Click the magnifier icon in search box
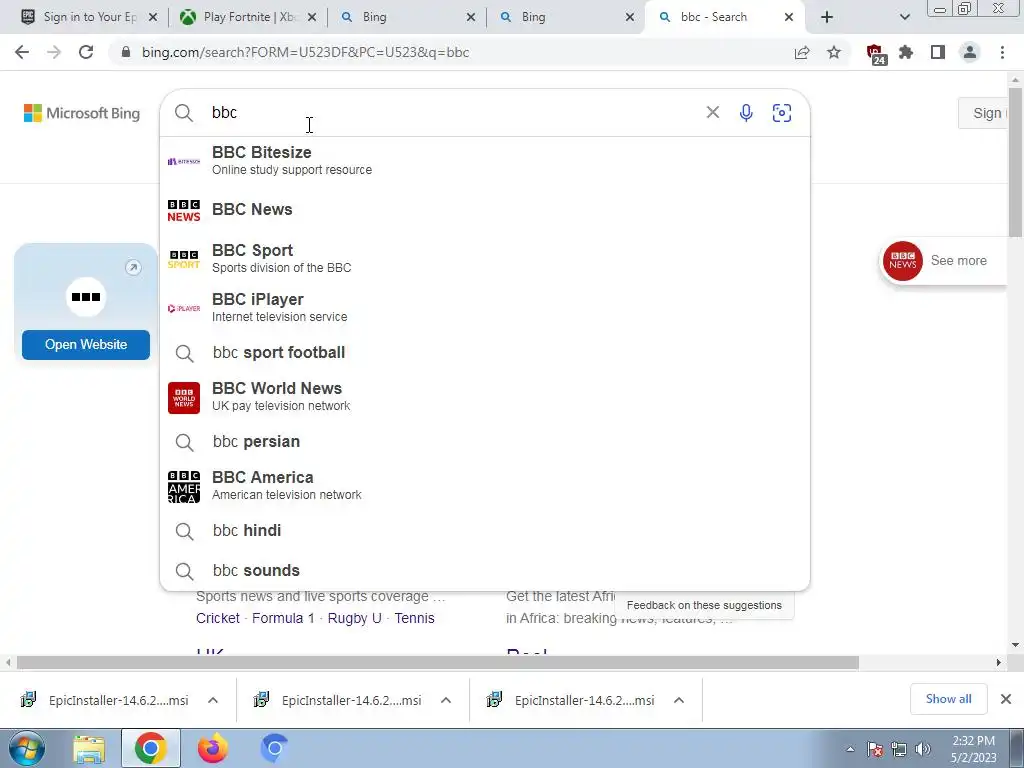The height and width of the screenshot is (768, 1024). coord(184,113)
